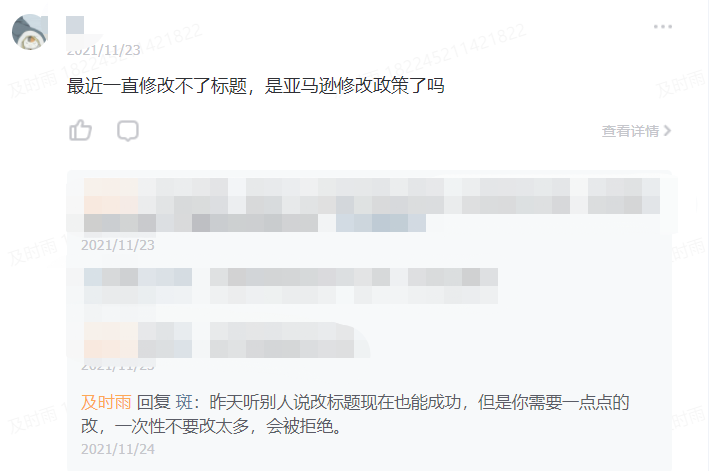Select the blurred gray text of second comment
The width and height of the screenshot is (709, 471).
click(354, 286)
